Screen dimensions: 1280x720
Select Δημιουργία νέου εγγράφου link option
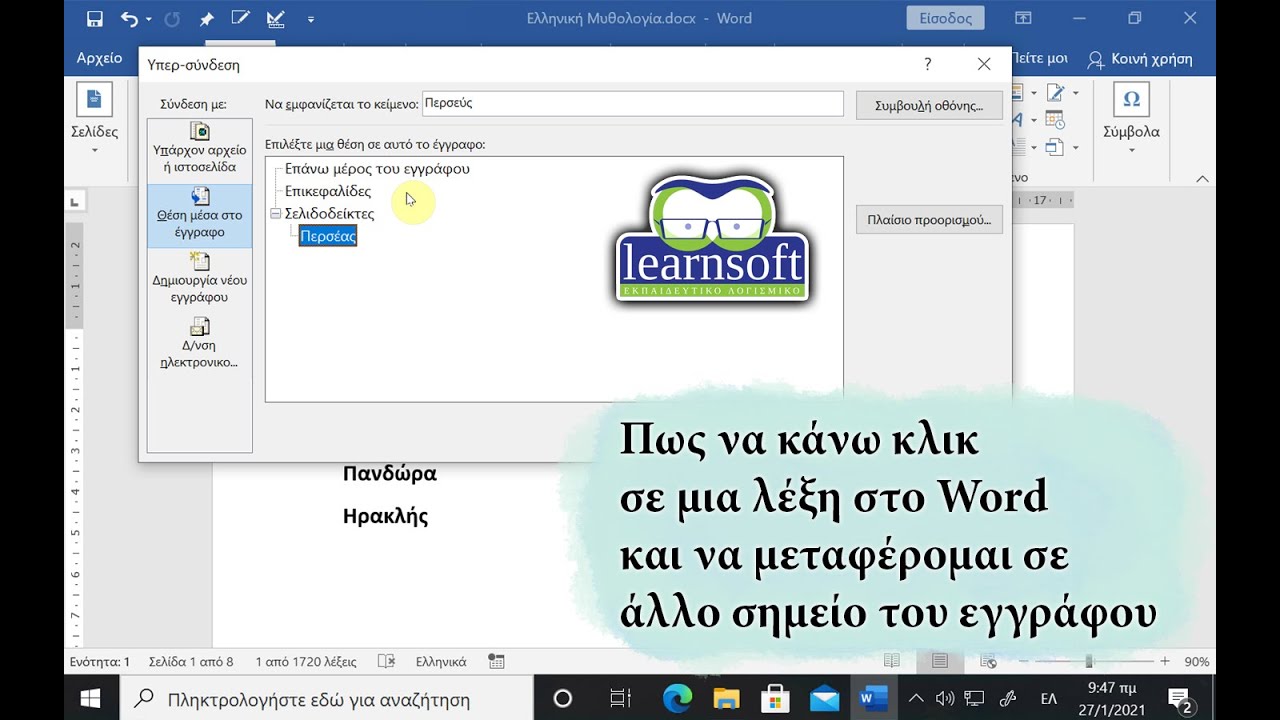pos(200,279)
